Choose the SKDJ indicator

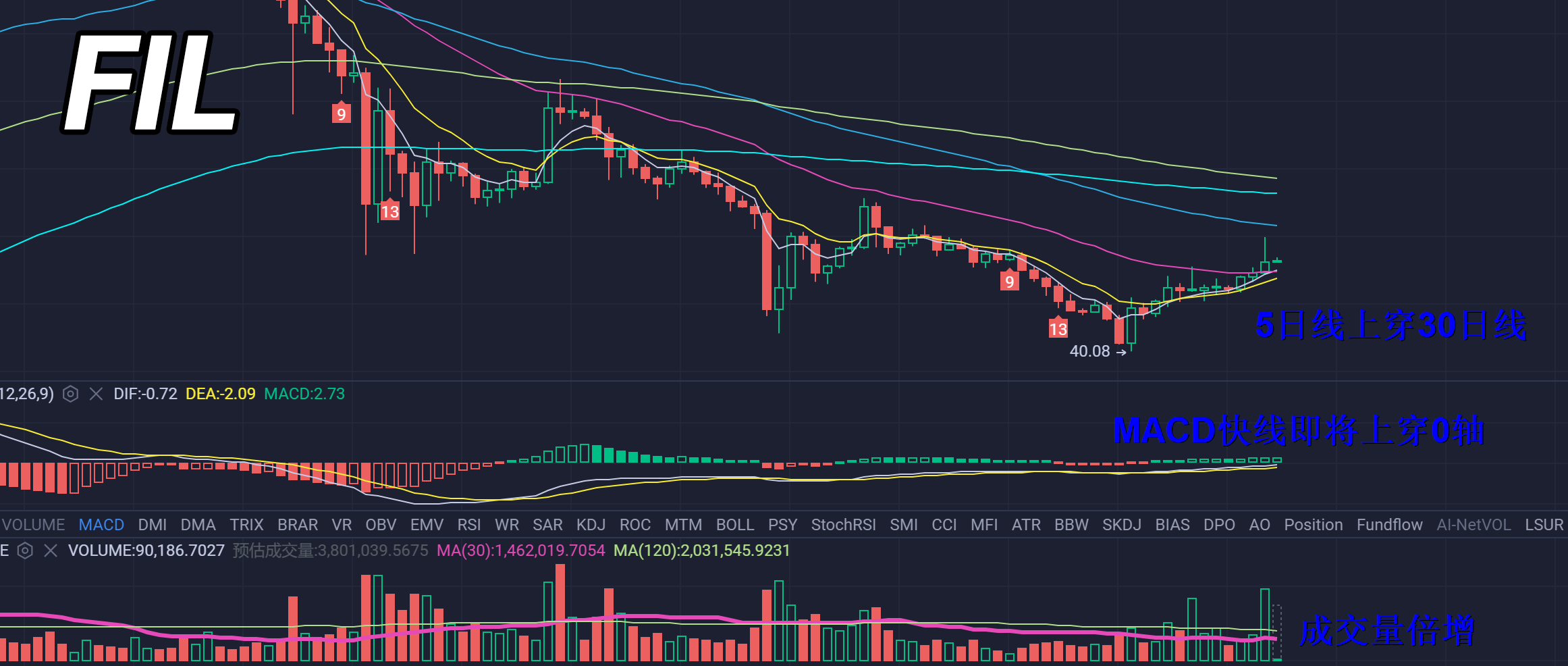(1121, 525)
